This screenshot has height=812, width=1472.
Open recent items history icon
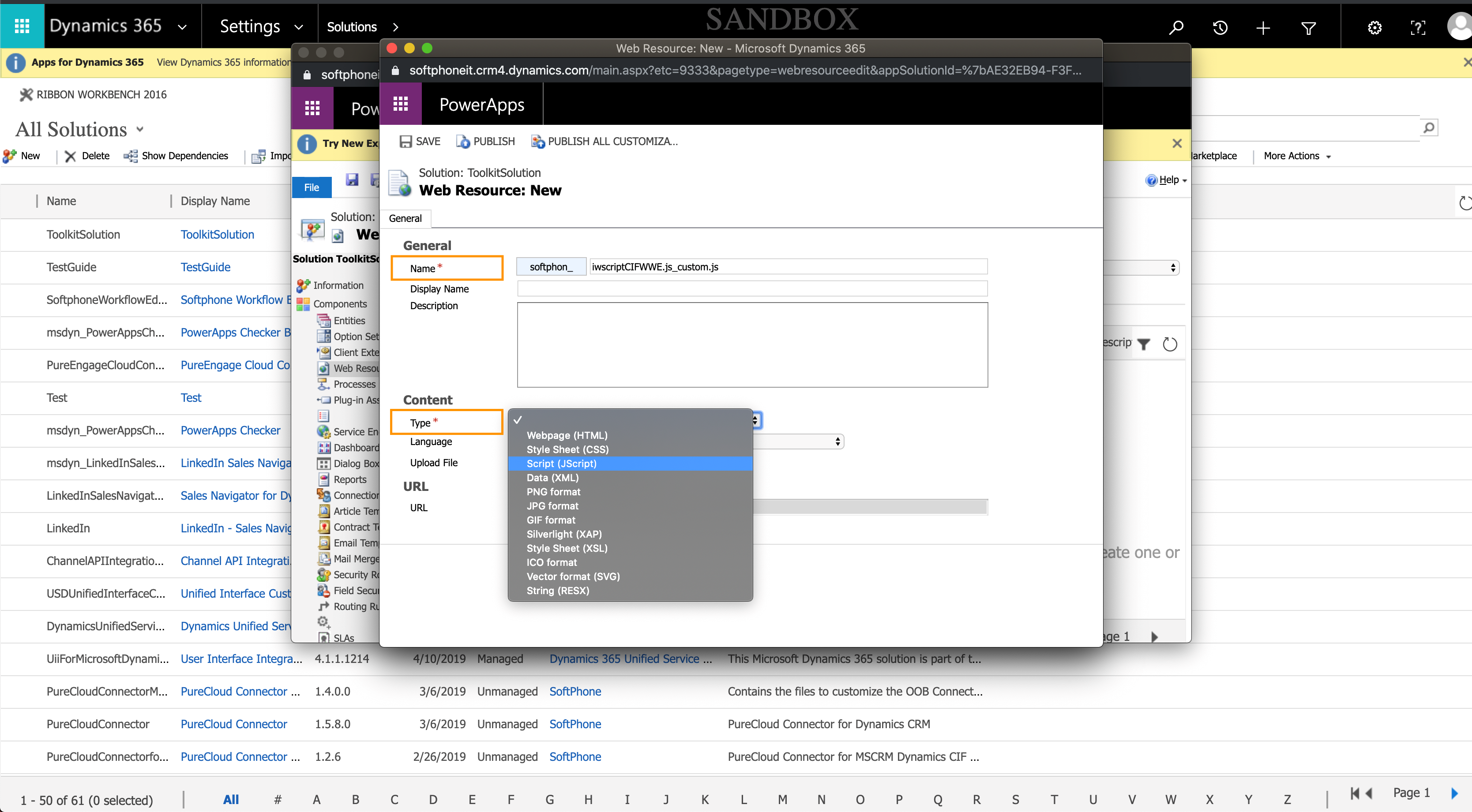point(1220,27)
